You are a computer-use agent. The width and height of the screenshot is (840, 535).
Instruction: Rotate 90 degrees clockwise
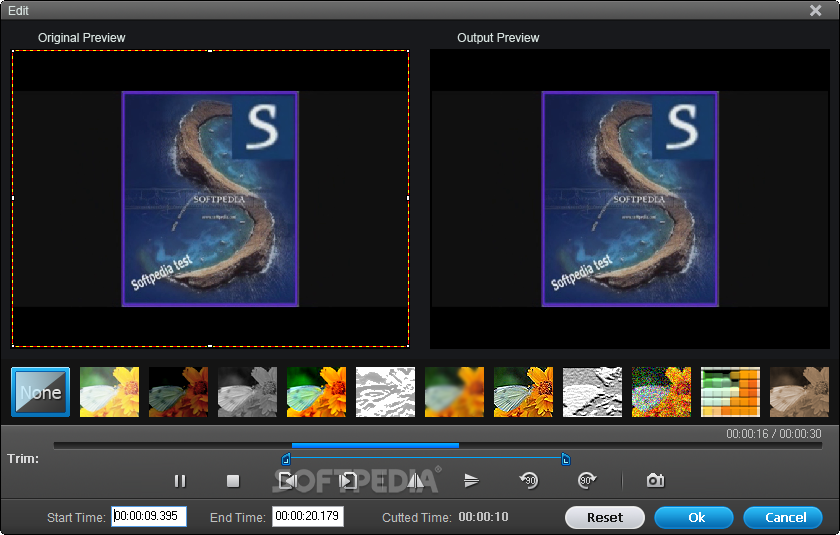point(587,480)
